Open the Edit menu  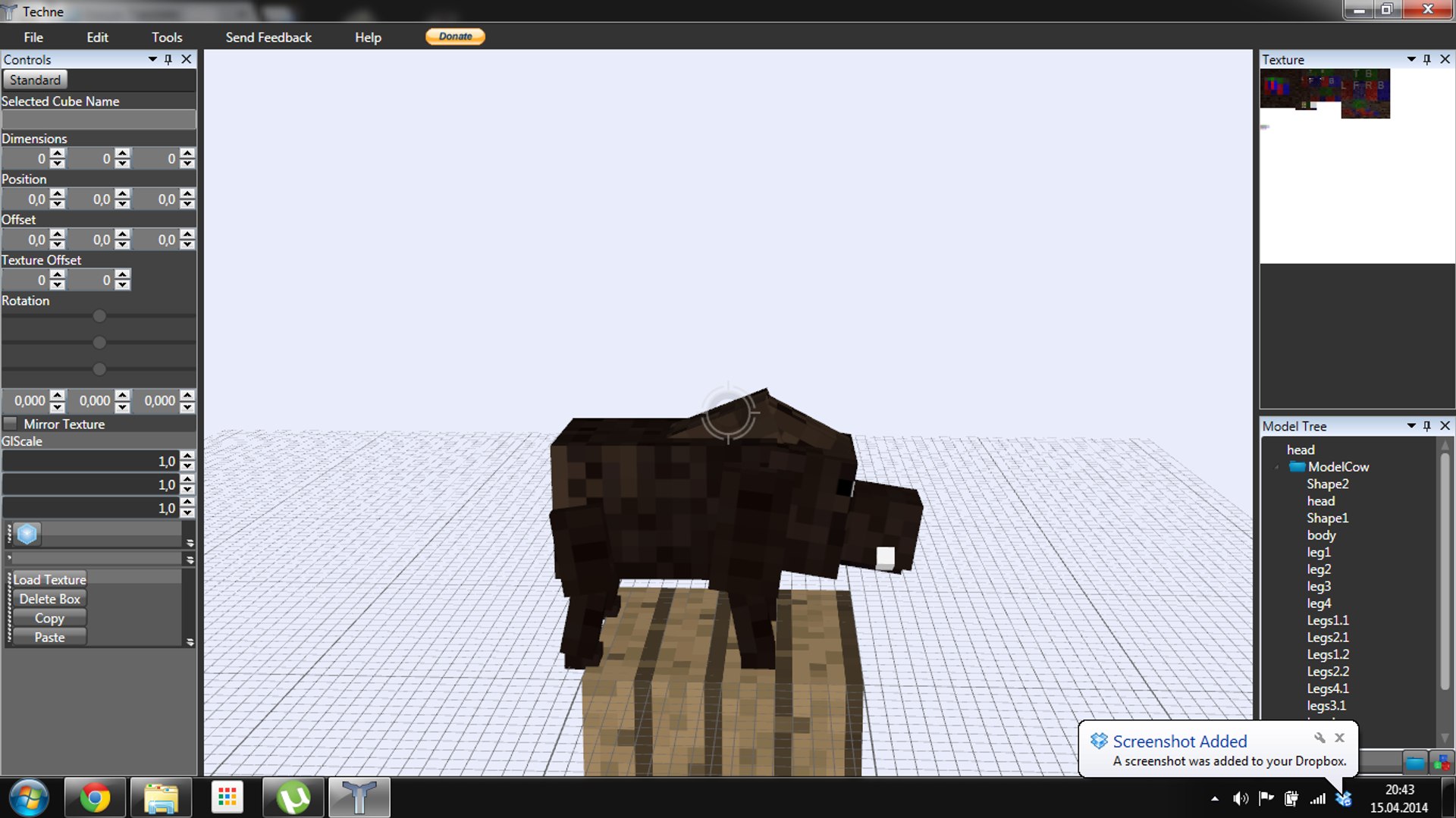pyautogui.click(x=97, y=37)
